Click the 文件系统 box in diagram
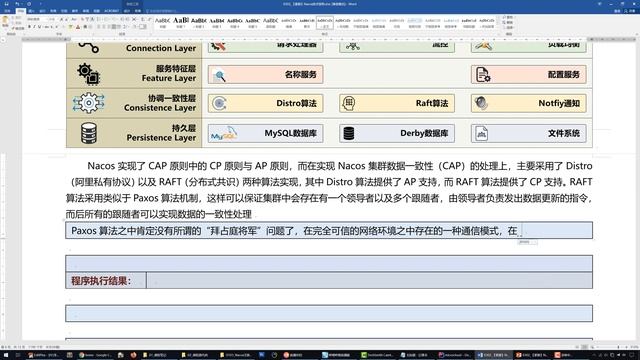 pyautogui.click(x=529, y=133)
